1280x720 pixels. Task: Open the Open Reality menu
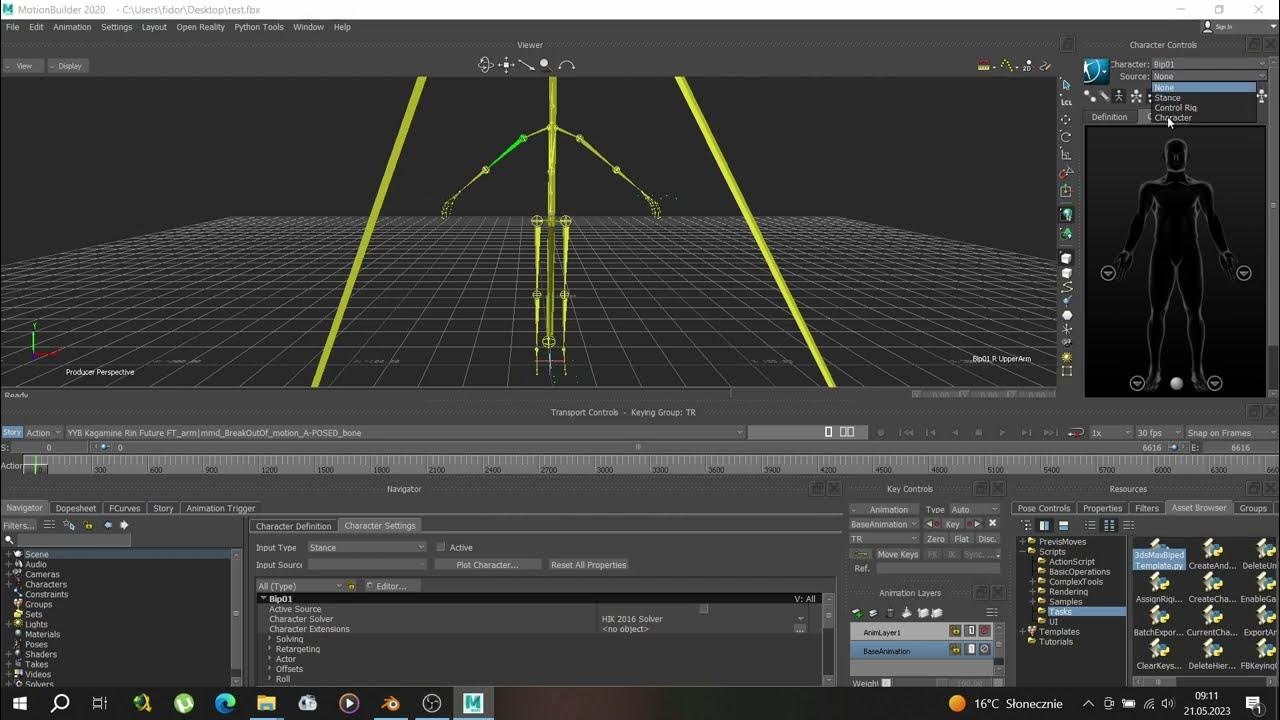click(201, 27)
